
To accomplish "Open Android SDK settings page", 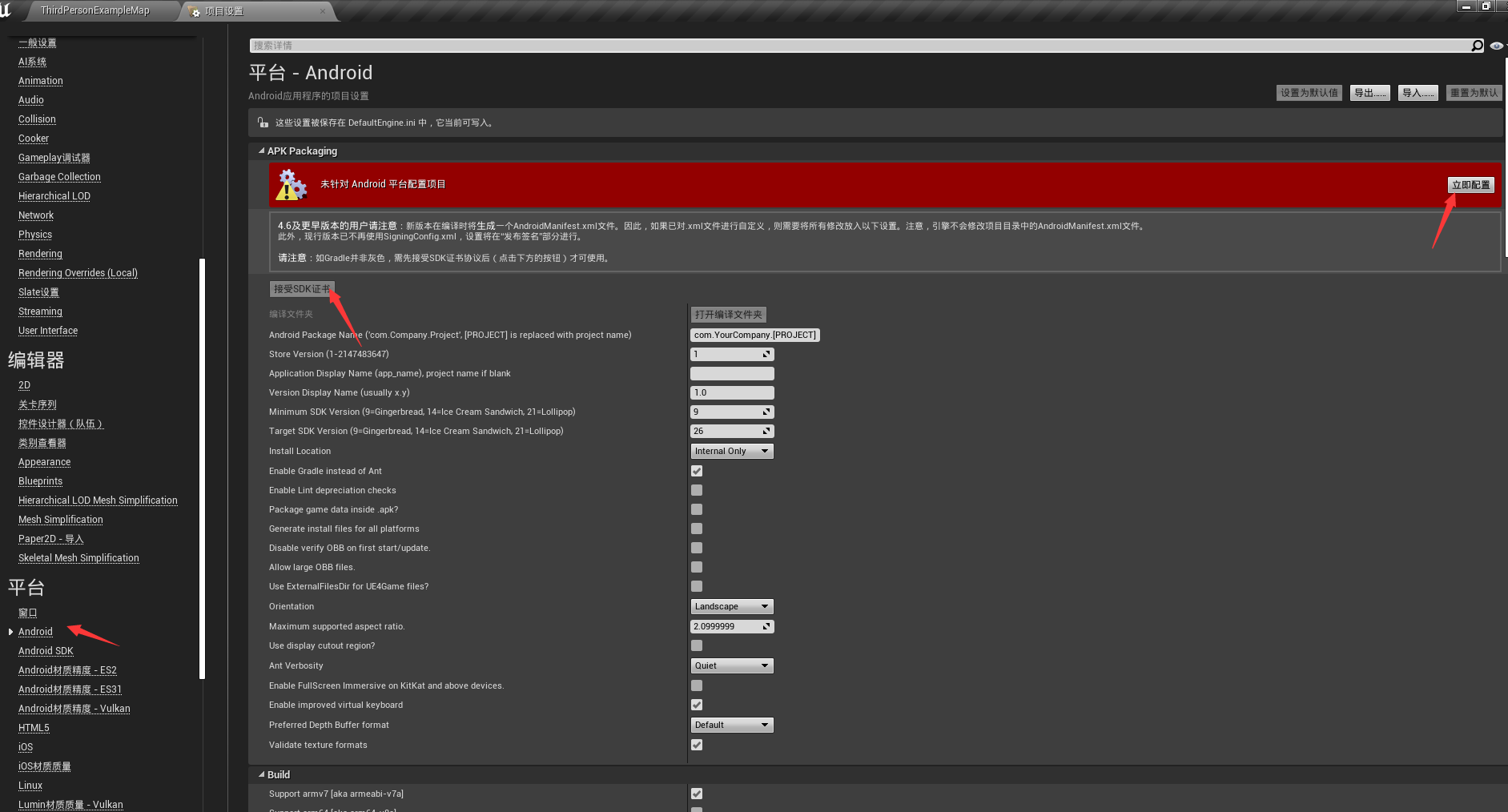I will coord(46,651).
